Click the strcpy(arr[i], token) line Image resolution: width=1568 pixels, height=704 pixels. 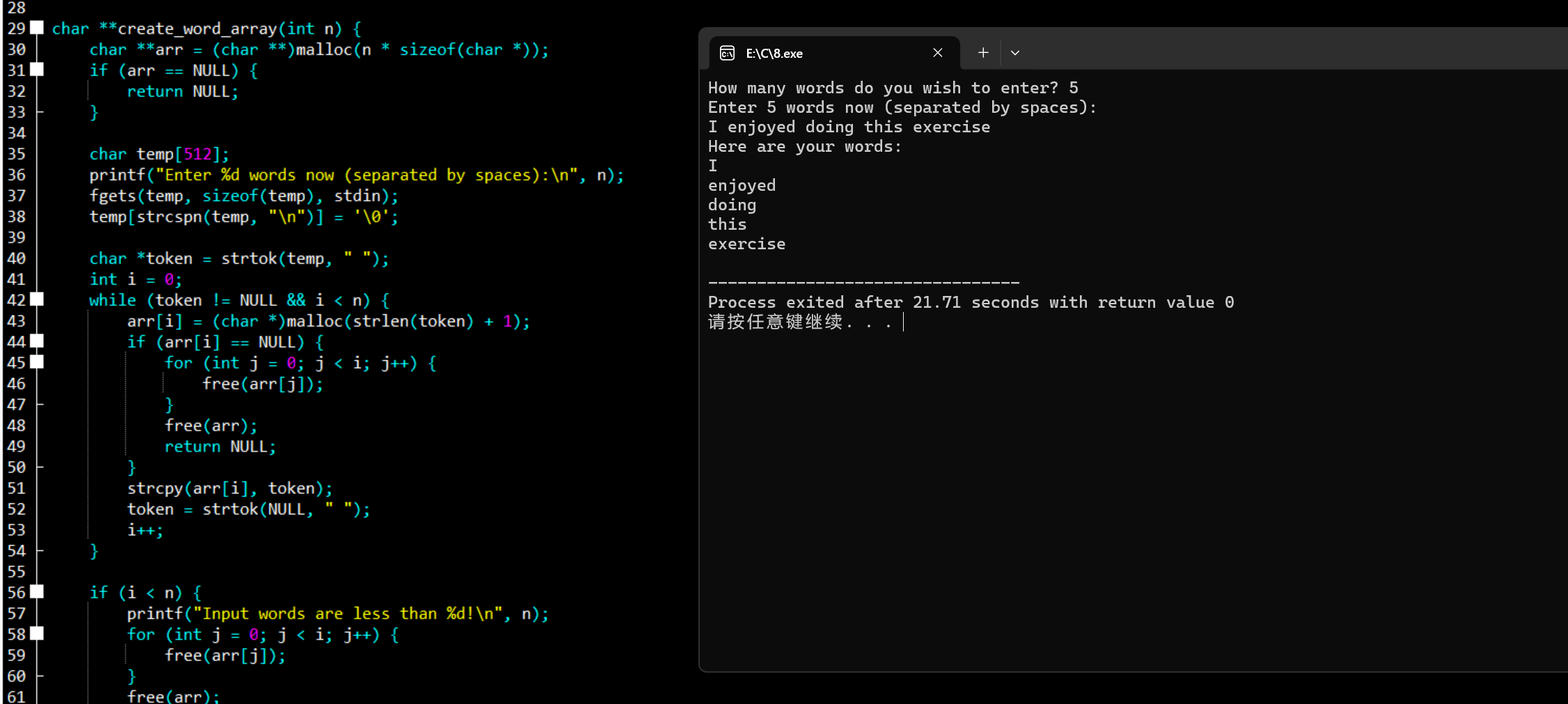(x=230, y=488)
